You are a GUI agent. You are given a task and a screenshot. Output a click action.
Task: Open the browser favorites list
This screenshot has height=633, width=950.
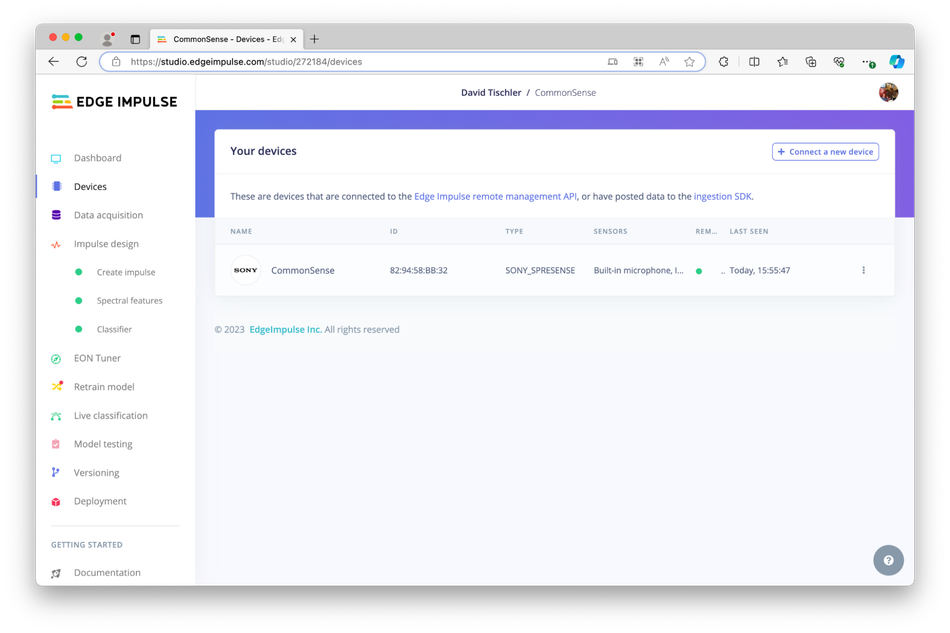coord(783,62)
